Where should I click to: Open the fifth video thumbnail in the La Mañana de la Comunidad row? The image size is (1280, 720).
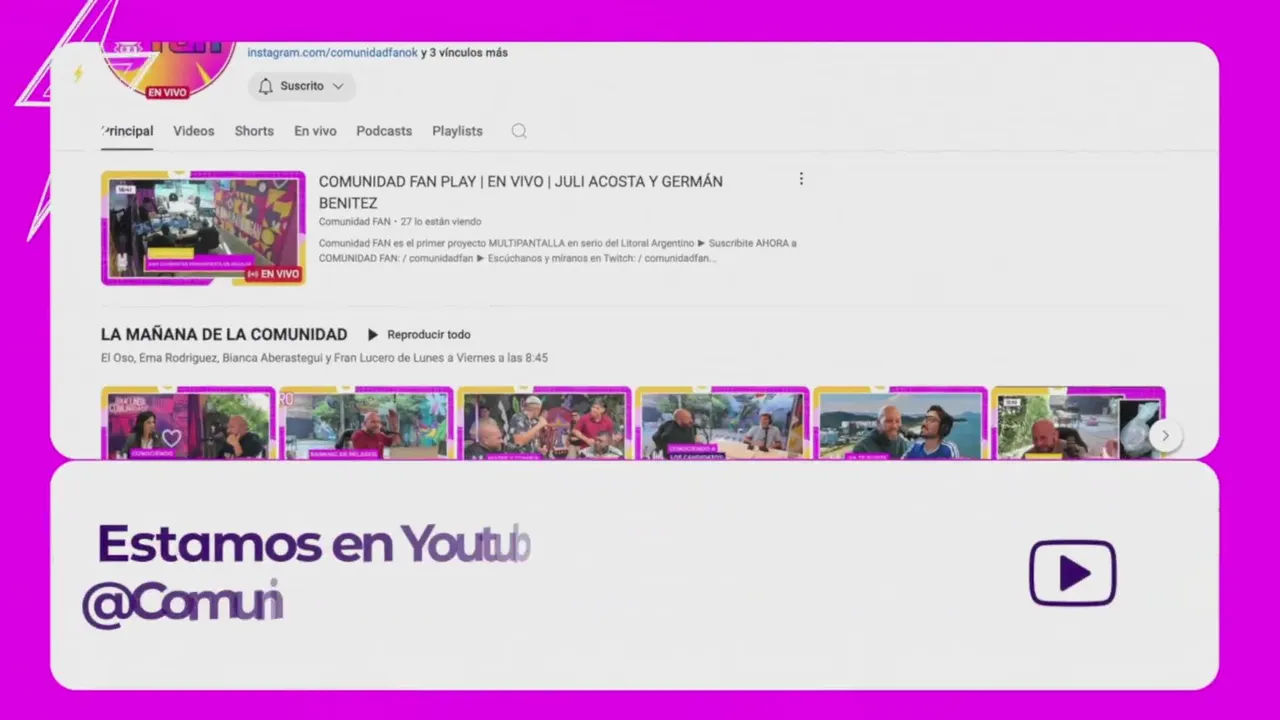tap(900, 423)
